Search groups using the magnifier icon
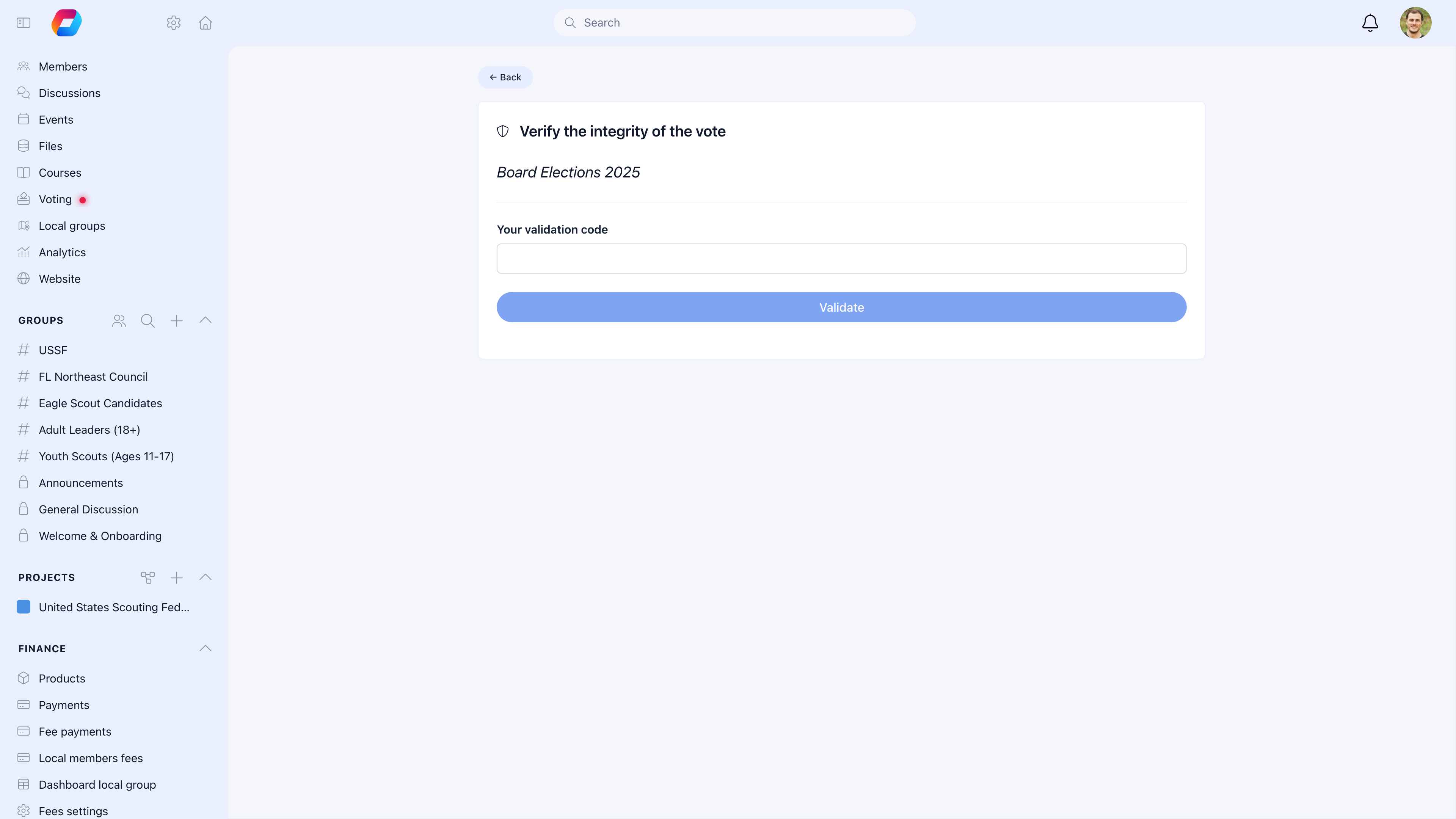The image size is (1456, 819). point(147,320)
